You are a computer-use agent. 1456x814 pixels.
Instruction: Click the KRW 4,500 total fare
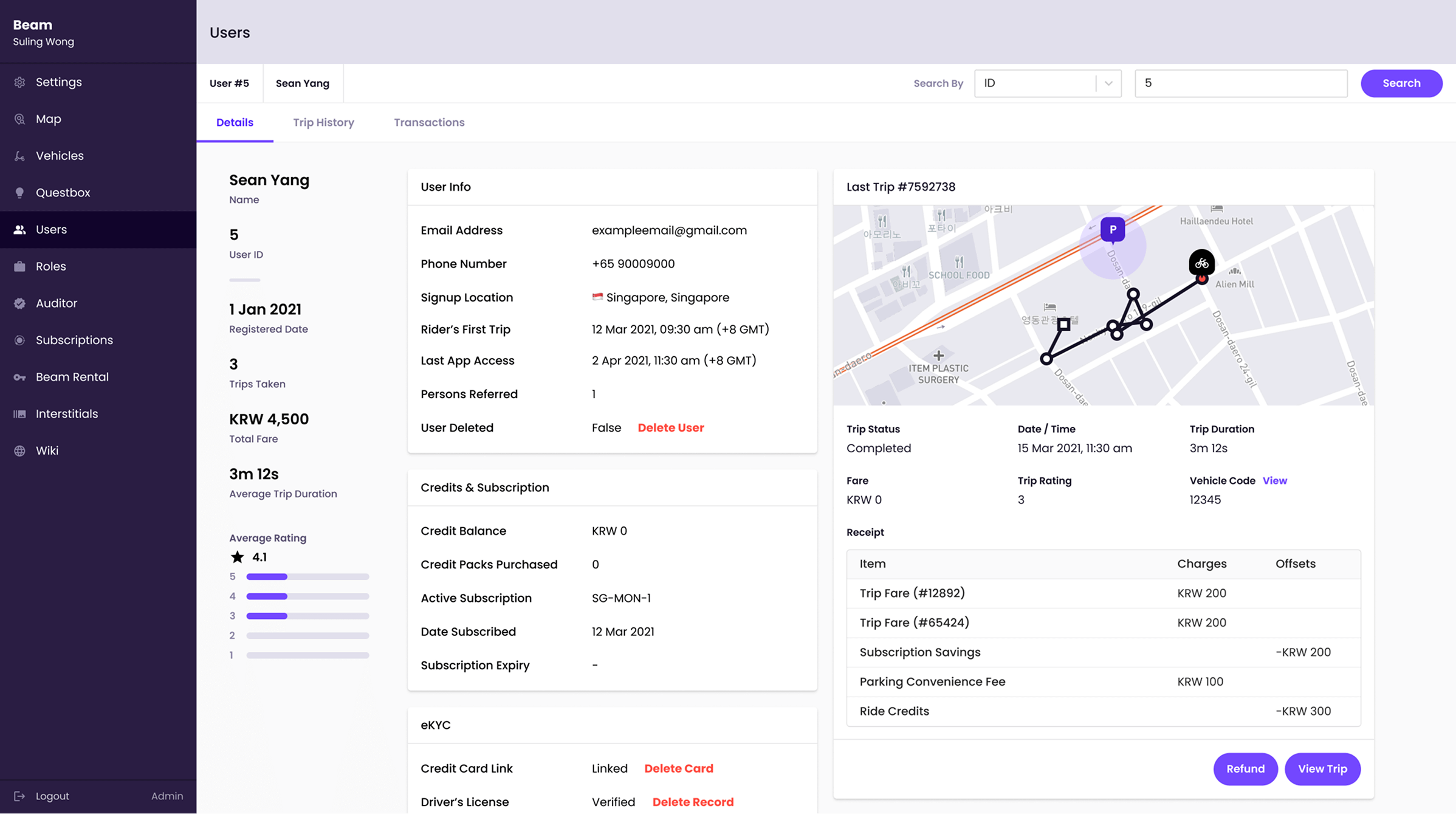pos(269,419)
